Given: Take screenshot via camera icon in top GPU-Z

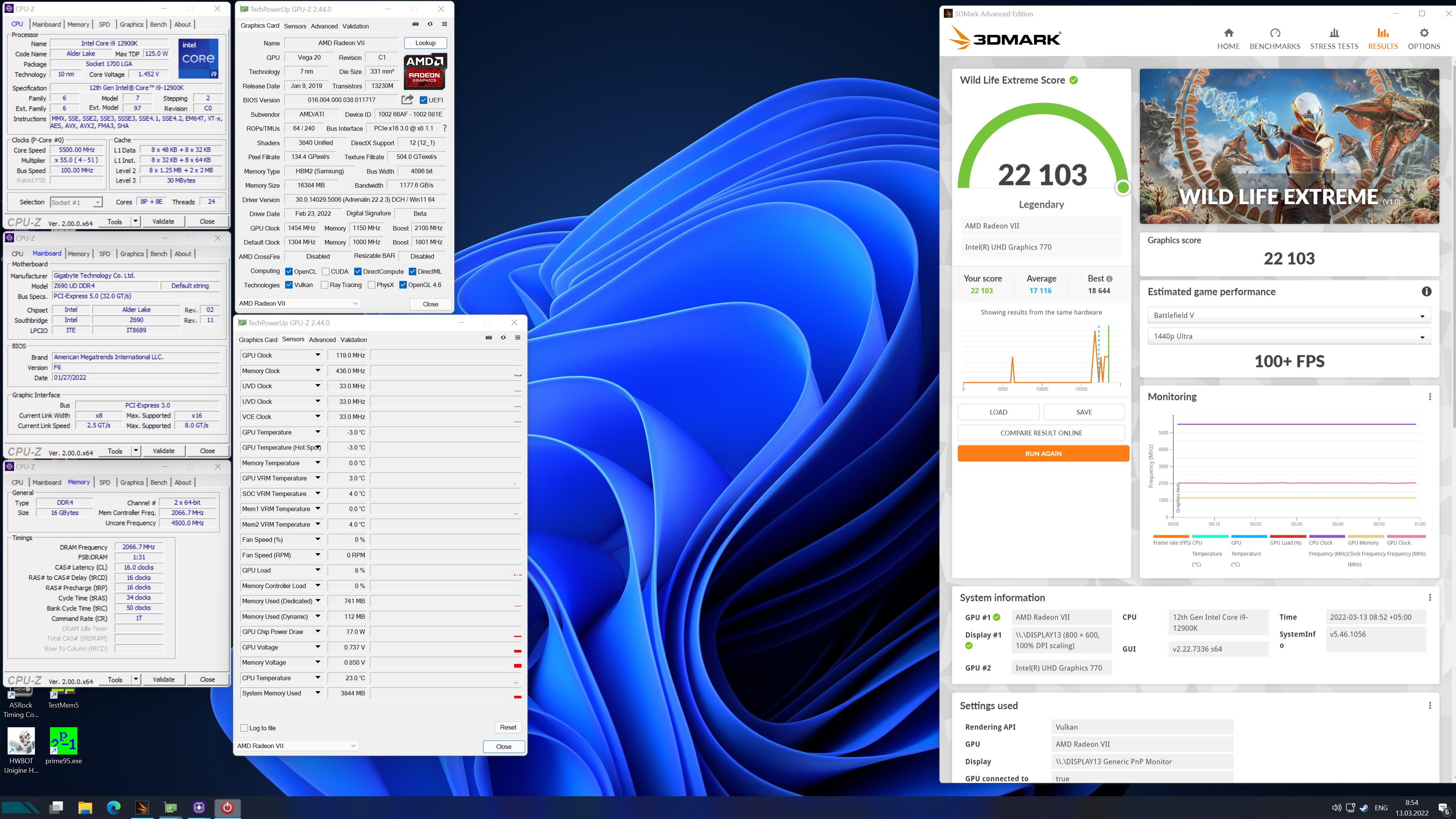Looking at the screenshot, I should click(x=416, y=24).
